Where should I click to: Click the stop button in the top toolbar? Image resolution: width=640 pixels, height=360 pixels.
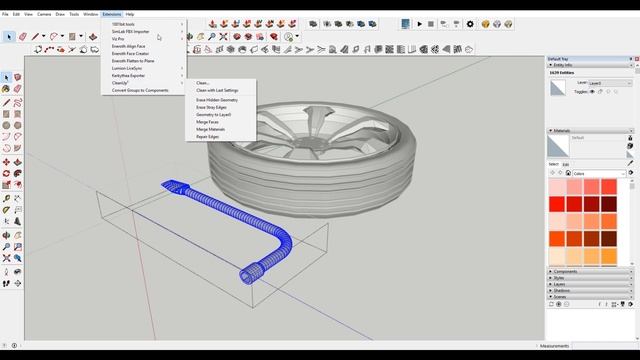(x=431, y=24)
